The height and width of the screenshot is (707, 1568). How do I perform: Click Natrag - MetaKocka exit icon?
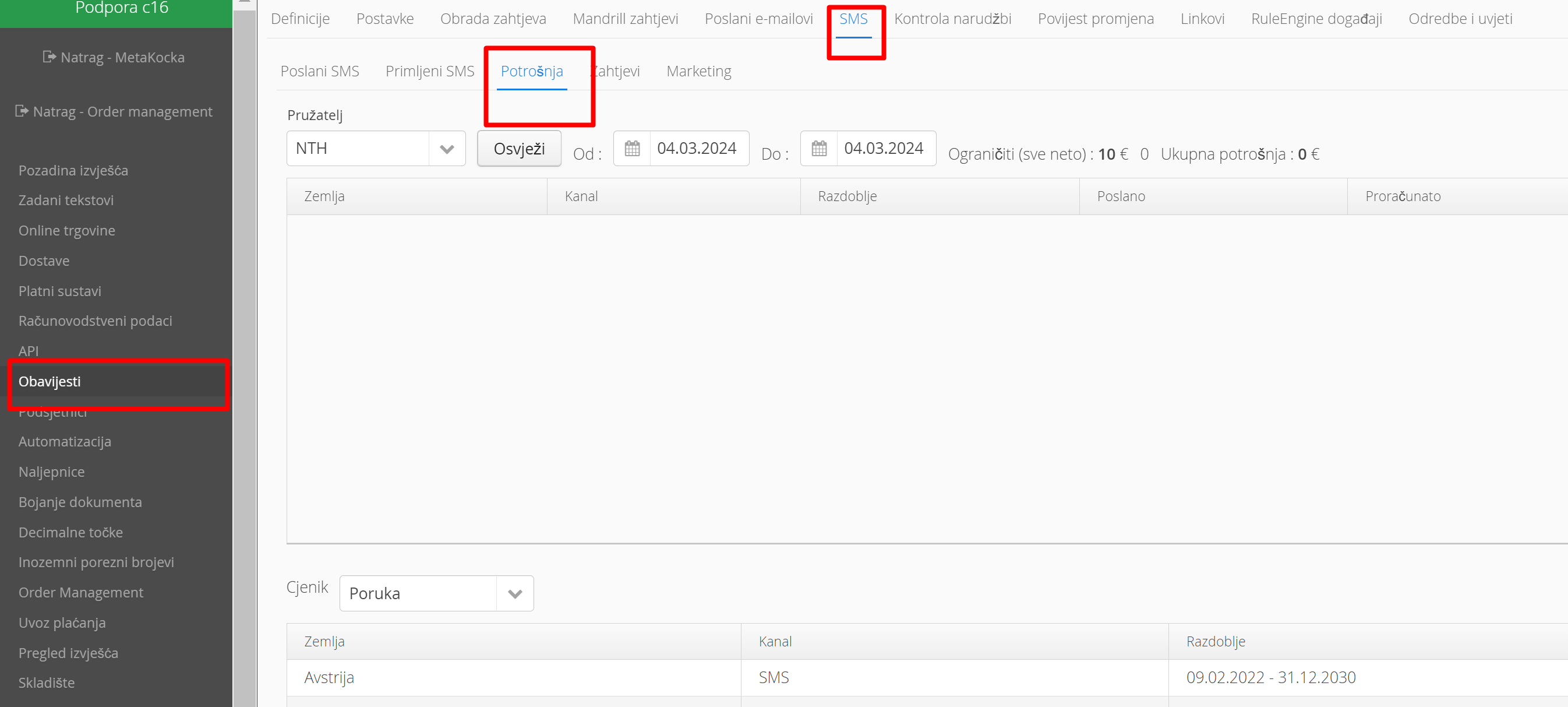pyautogui.click(x=49, y=57)
